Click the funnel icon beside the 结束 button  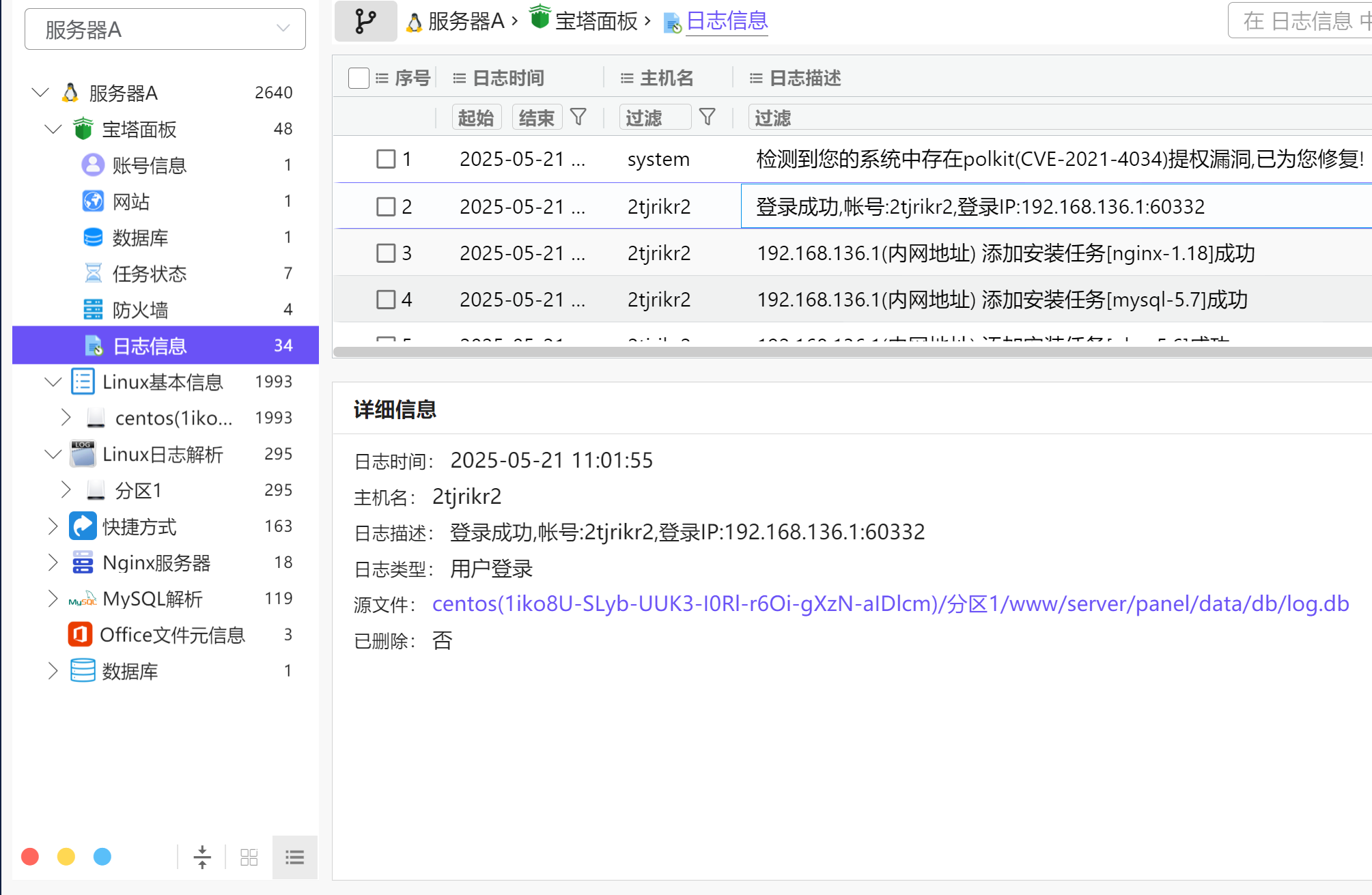[x=578, y=117]
